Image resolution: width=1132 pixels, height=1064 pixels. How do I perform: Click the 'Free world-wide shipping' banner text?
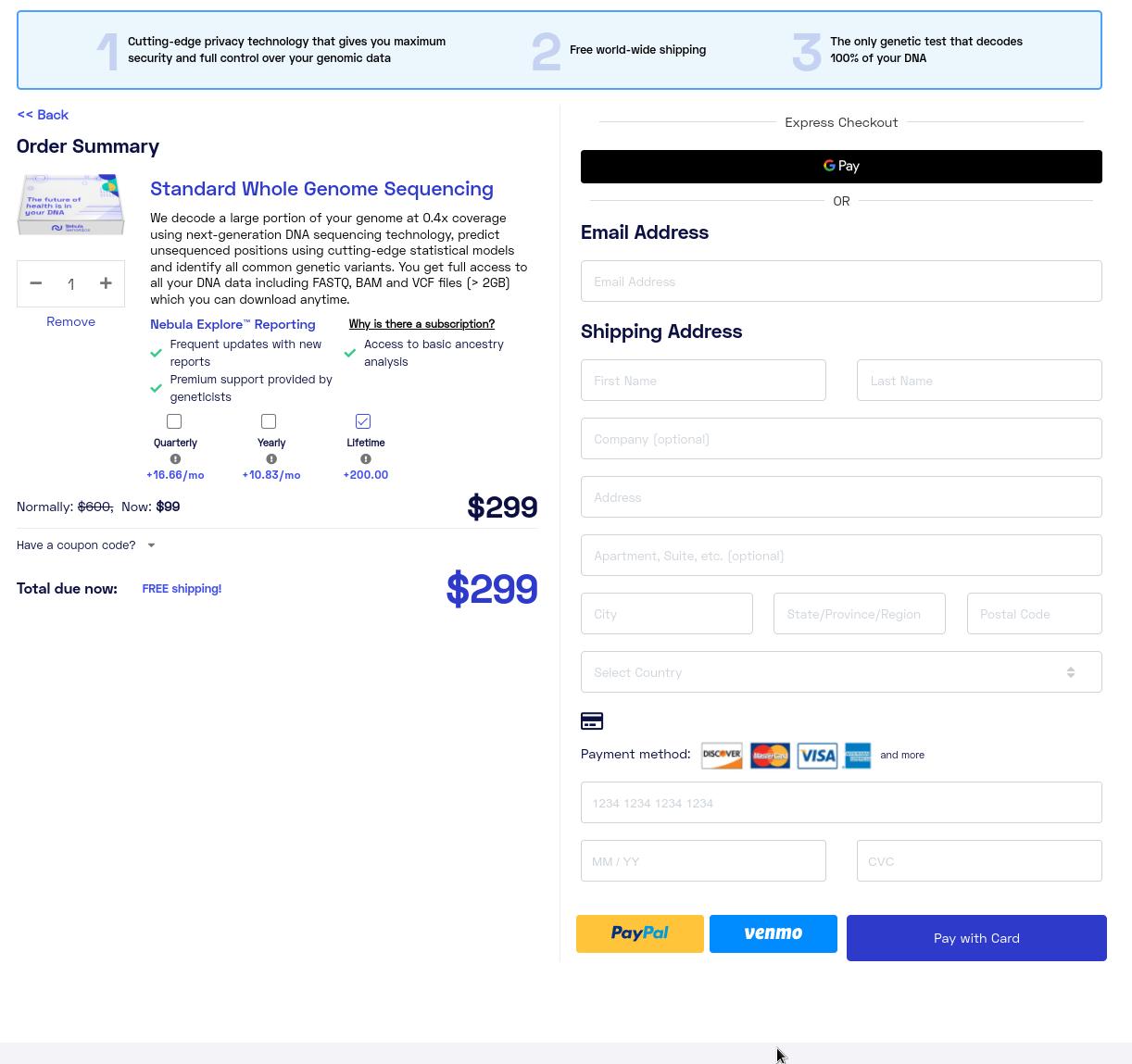click(637, 50)
